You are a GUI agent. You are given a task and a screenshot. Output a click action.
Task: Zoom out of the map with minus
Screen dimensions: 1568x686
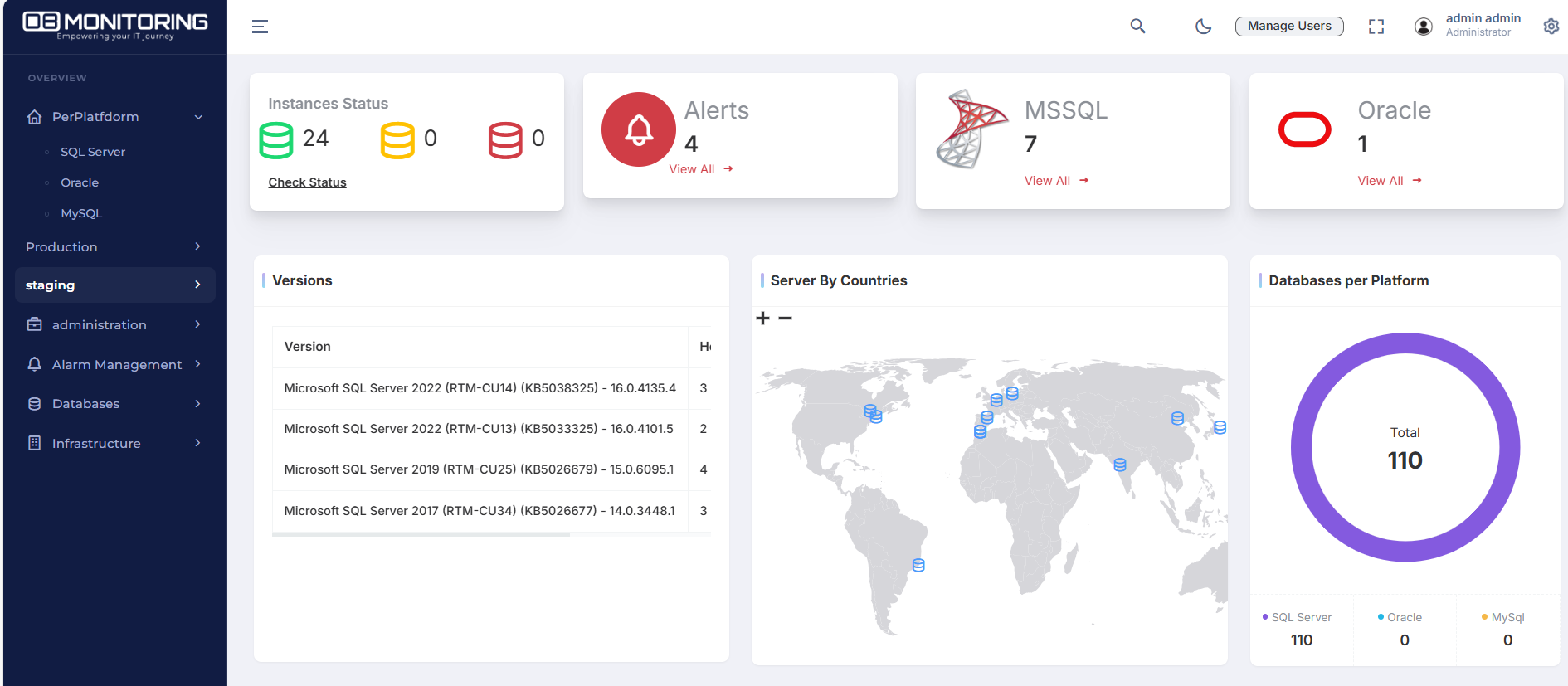click(785, 319)
